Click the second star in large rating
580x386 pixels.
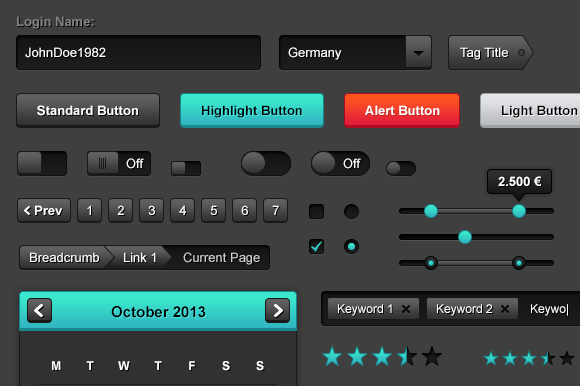[357, 356]
